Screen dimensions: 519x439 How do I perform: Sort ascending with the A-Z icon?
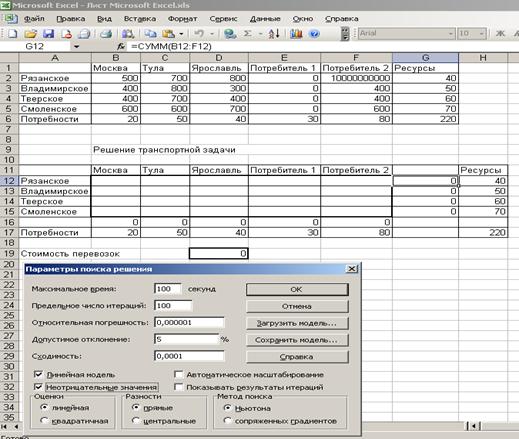274,33
